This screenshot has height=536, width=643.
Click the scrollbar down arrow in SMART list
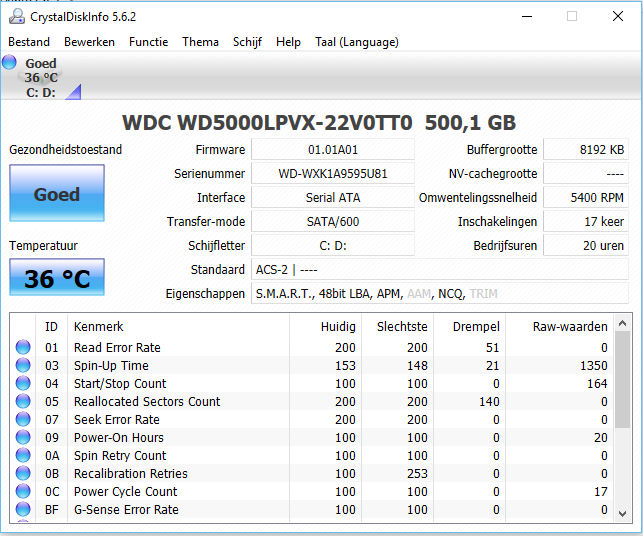coord(622,513)
